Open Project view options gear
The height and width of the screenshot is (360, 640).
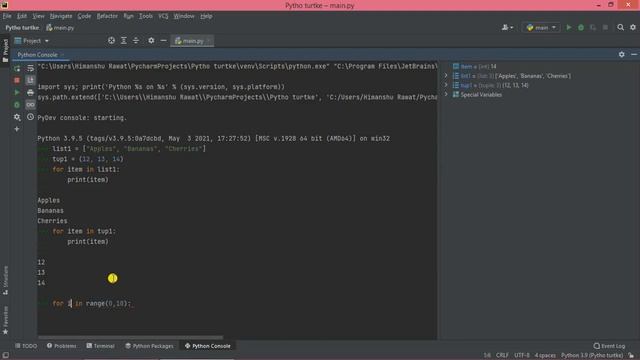pos(151,41)
